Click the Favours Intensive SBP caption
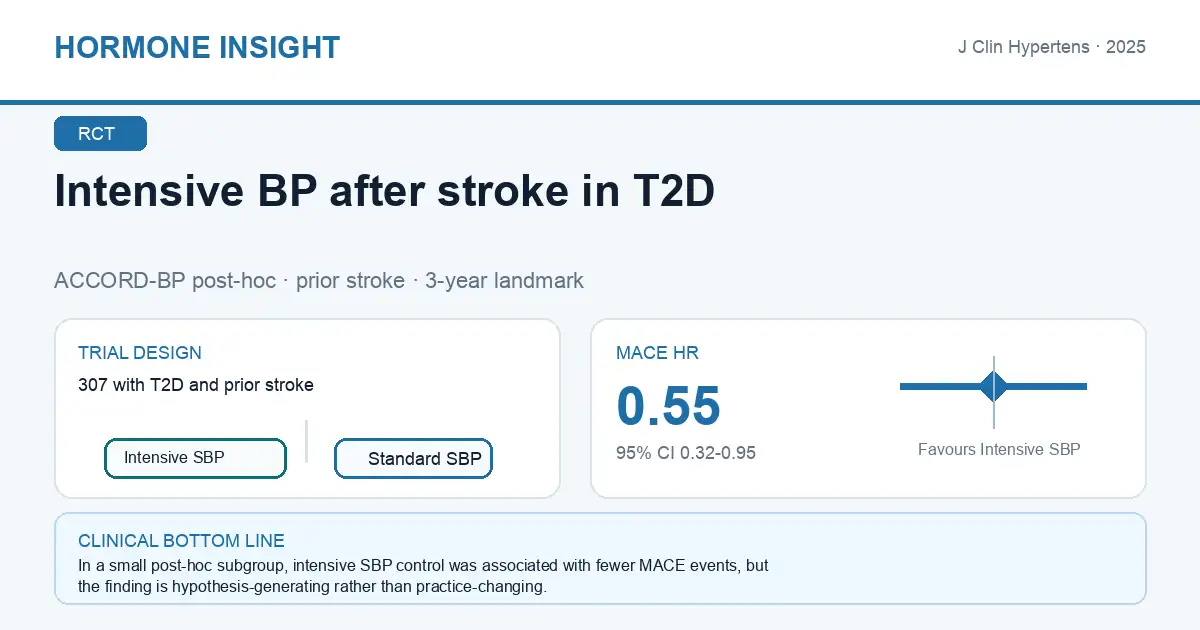The height and width of the screenshot is (630, 1200). [x=999, y=450]
